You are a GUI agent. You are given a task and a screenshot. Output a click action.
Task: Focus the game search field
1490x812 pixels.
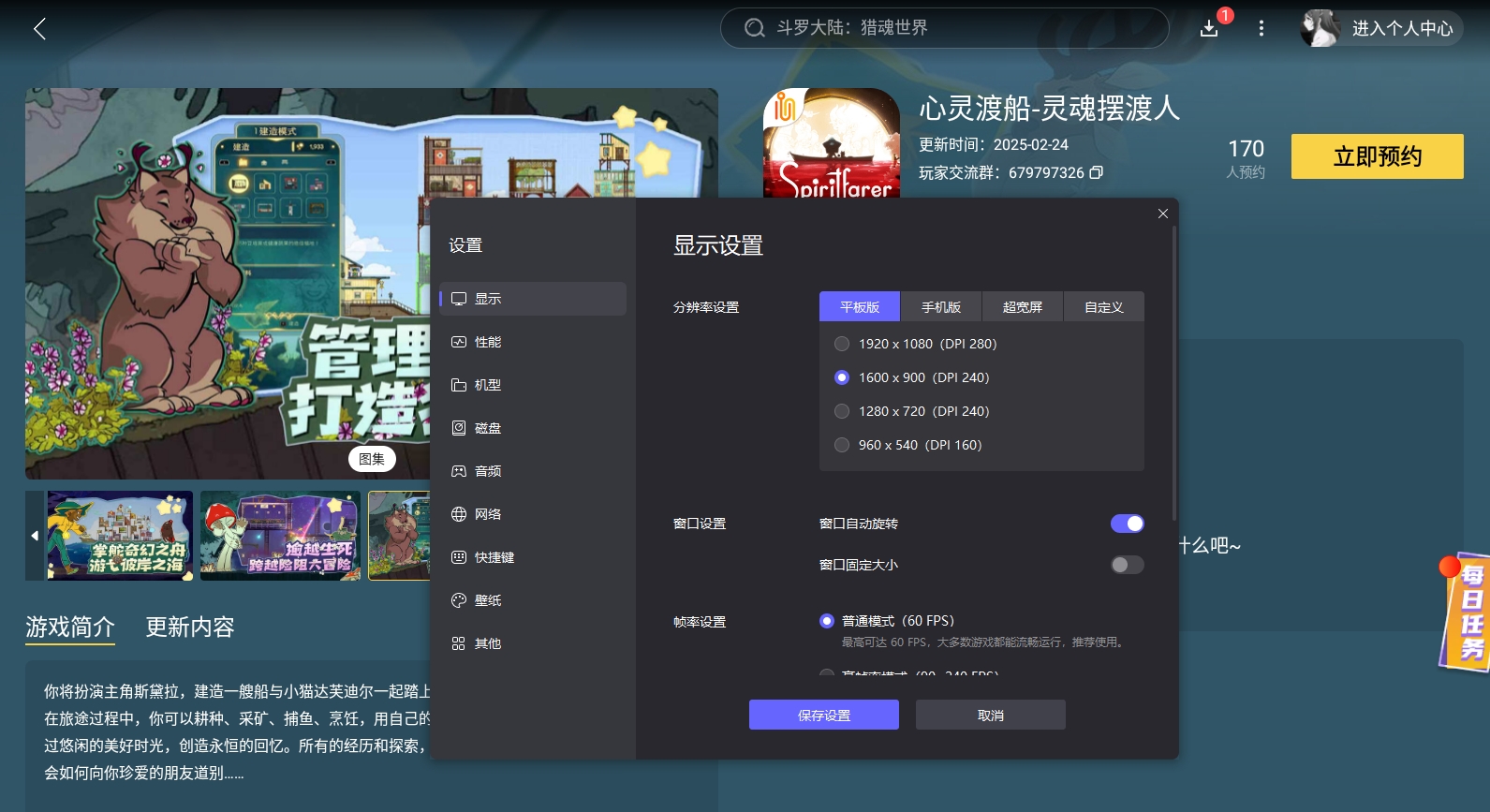[x=944, y=28]
